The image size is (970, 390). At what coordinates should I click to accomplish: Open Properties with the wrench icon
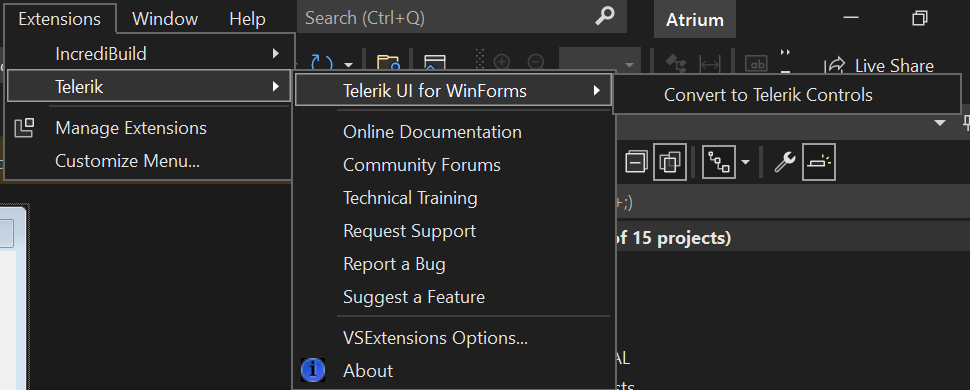tap(784, 162)
